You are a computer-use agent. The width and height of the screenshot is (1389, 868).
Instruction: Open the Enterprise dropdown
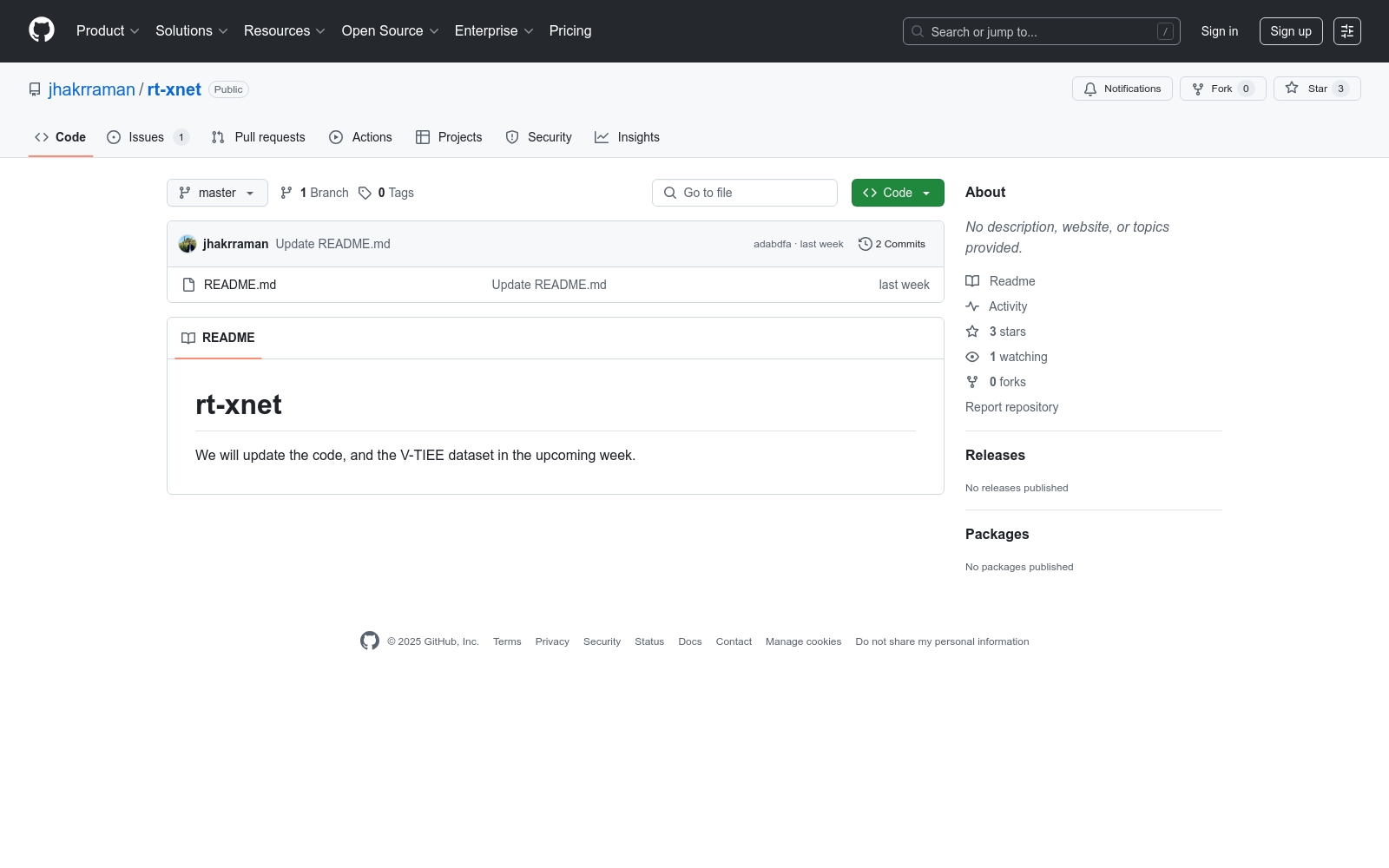tap(494, 30)
